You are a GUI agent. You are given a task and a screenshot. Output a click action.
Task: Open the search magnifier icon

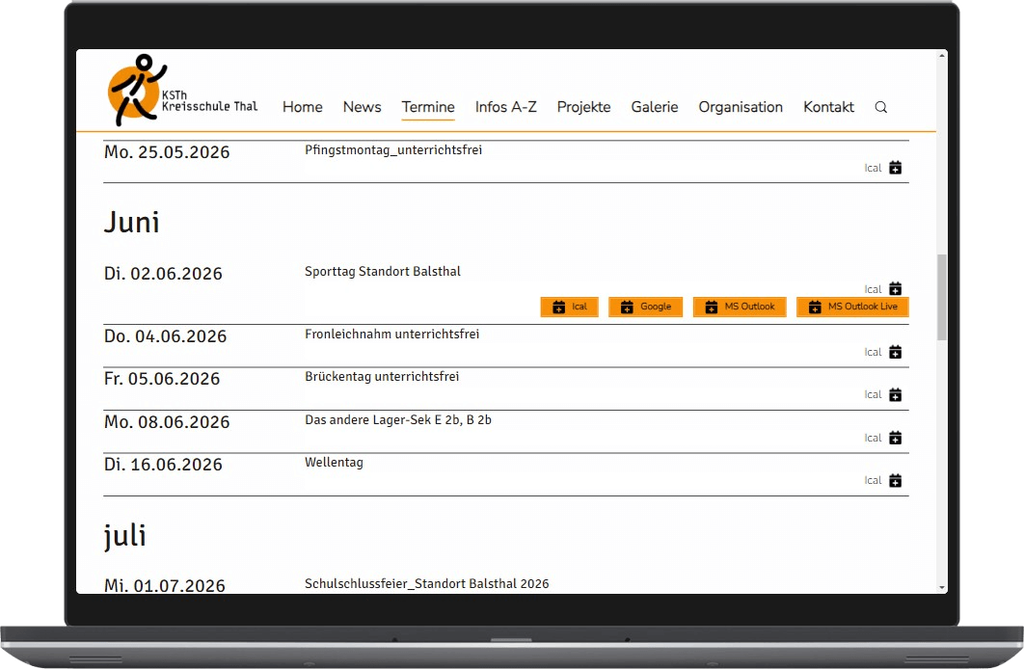pyautogui.click(x=881, y=108)
